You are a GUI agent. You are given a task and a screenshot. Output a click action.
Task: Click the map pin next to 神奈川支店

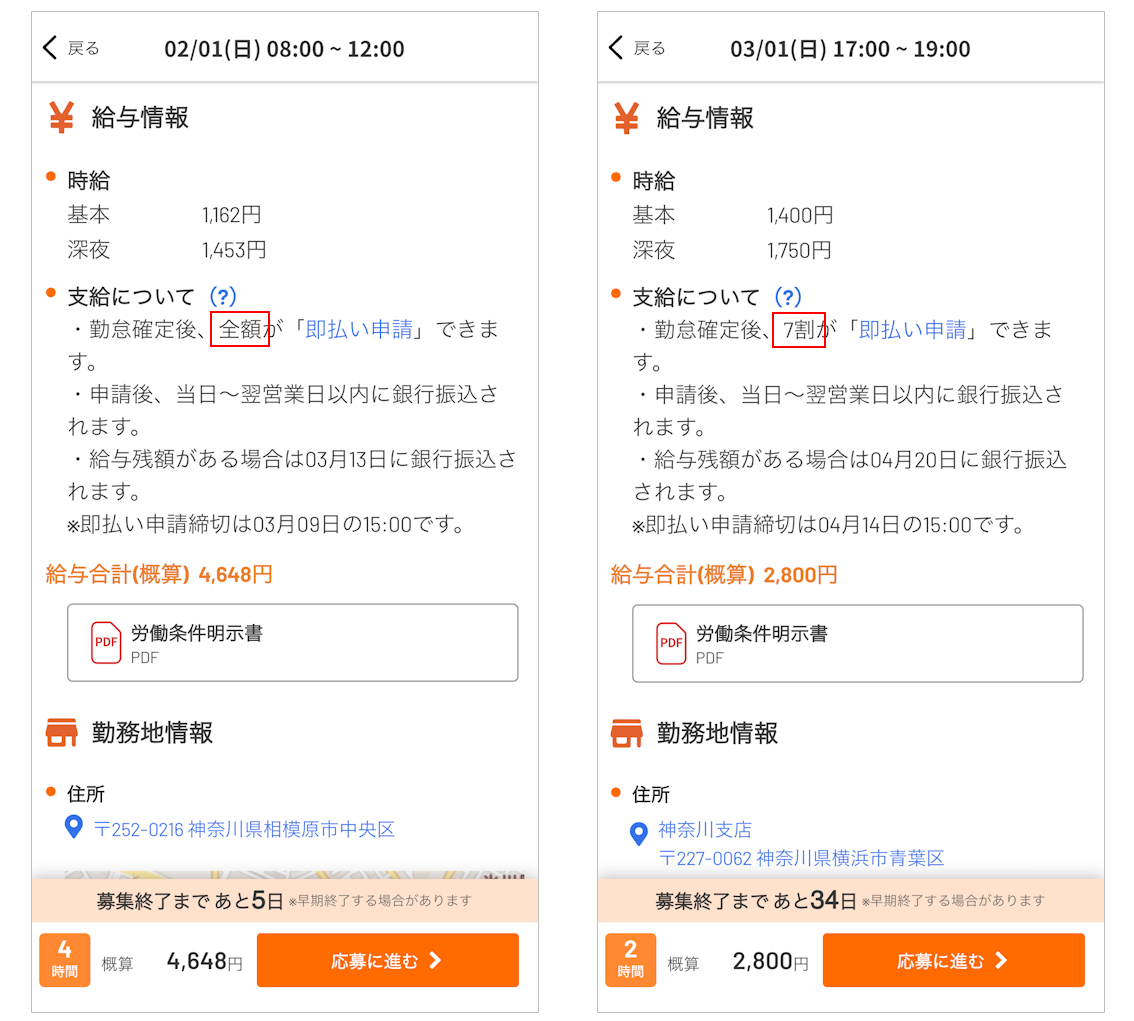[638, 834]
